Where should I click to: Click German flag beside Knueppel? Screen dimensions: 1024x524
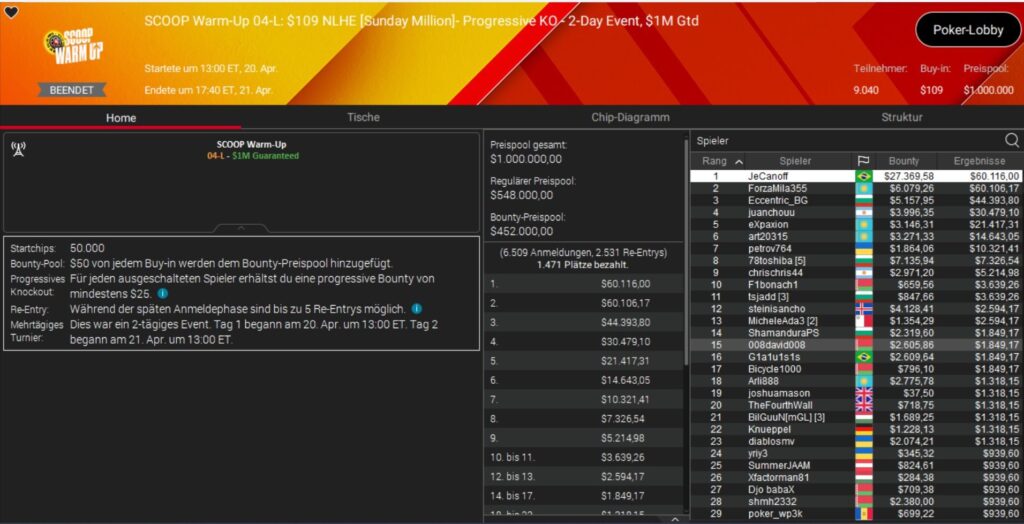(x=863, y=429)
